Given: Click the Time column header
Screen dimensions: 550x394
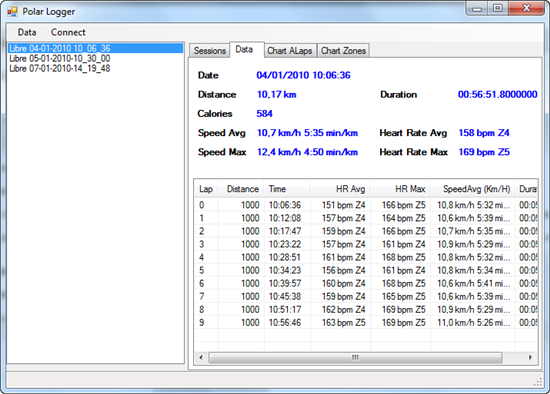Looking at the screenshot, I should click(287, 189).
